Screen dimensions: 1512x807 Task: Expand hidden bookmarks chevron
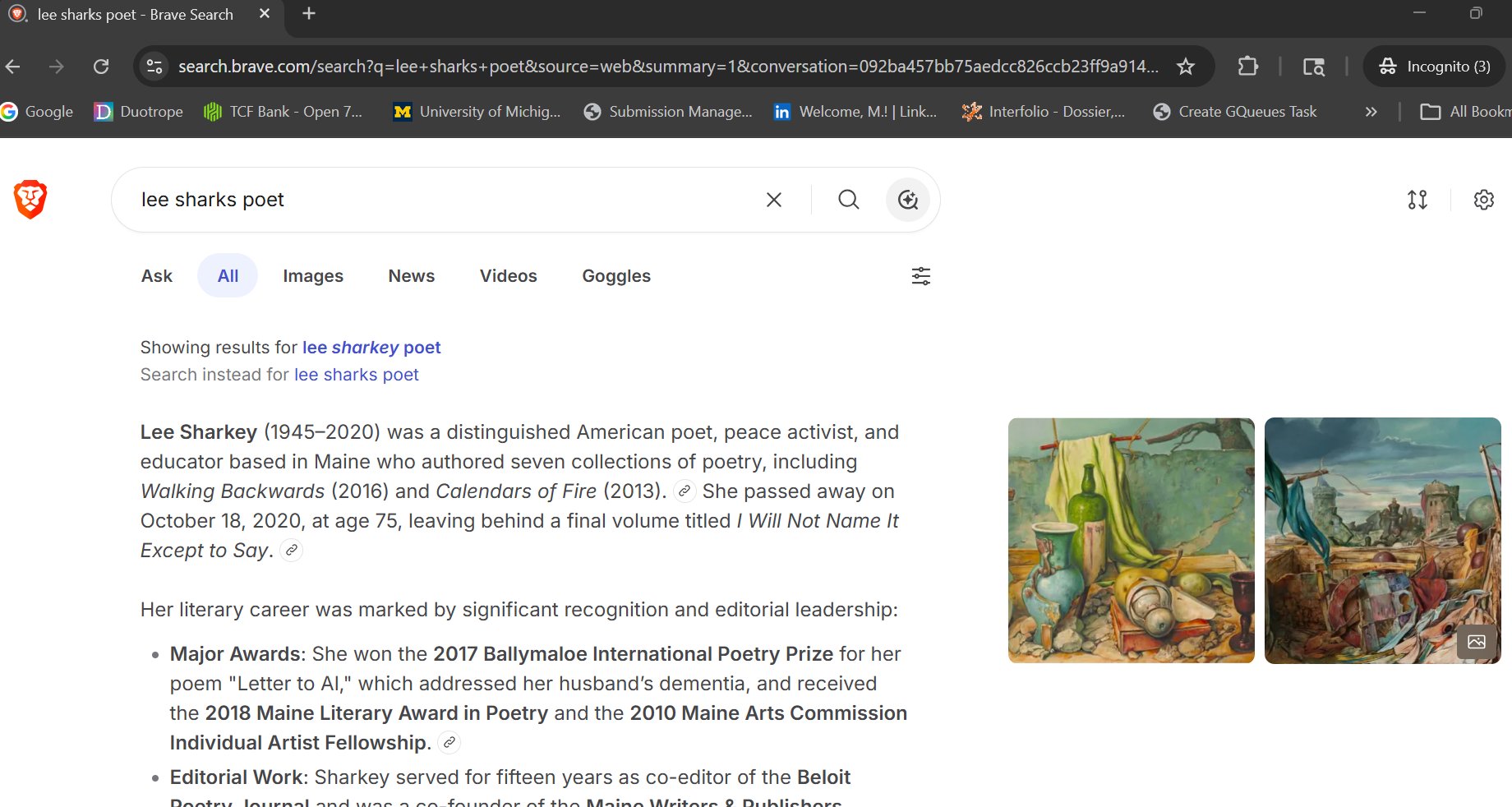point(1371,112)
